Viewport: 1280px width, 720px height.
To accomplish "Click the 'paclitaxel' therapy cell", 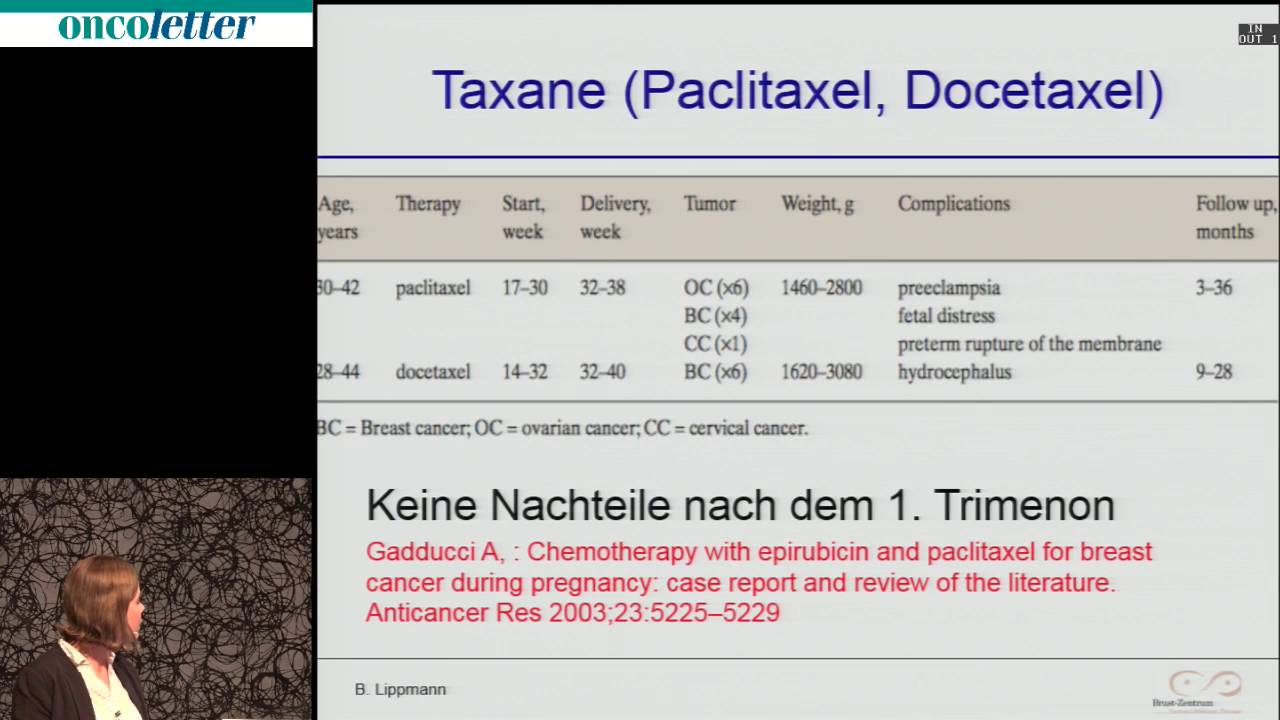I will (x=432, y=288).
